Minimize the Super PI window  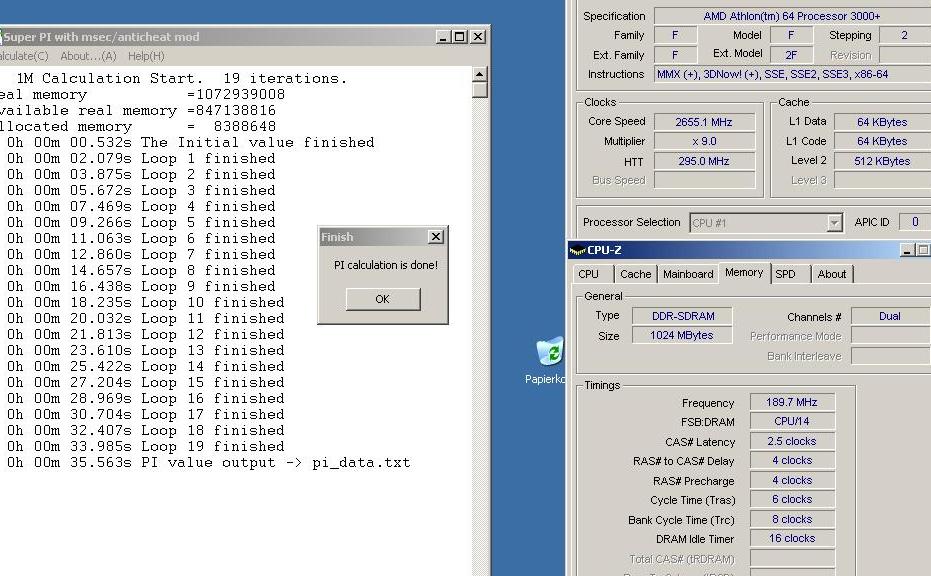coord(443,37)
